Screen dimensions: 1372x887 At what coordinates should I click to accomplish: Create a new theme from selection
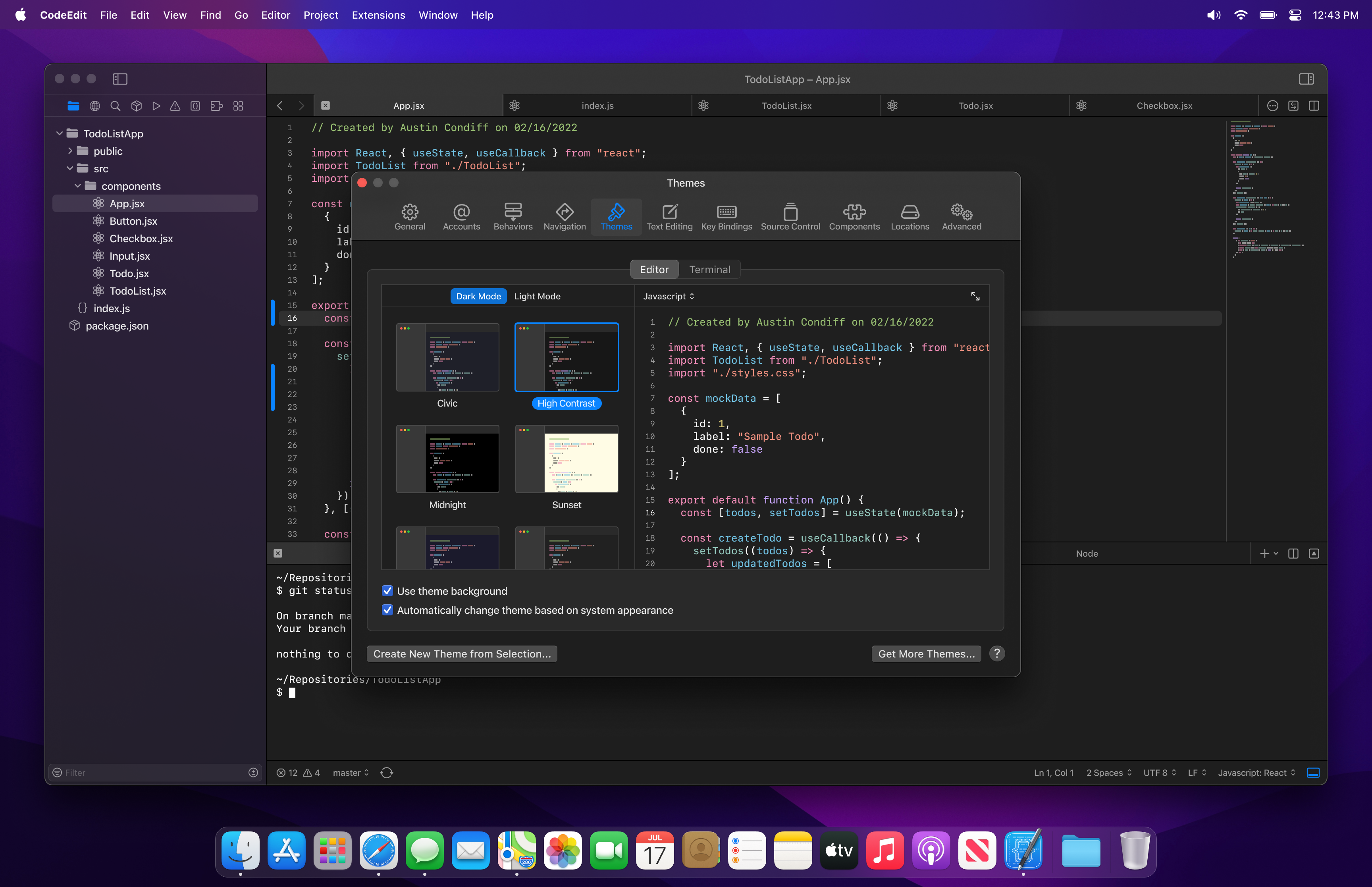461,653
